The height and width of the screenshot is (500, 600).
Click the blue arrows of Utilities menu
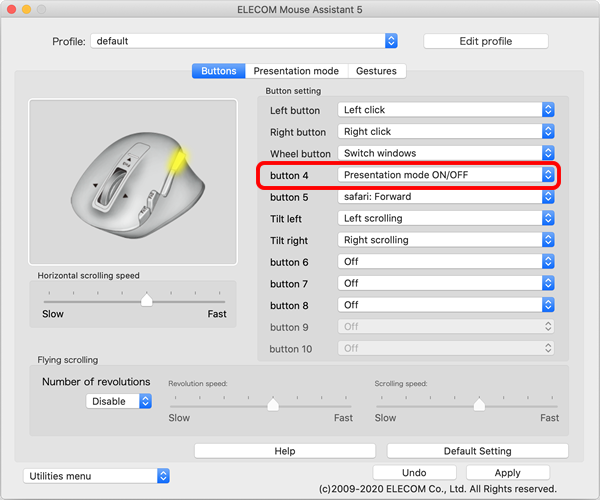point(163,476)
